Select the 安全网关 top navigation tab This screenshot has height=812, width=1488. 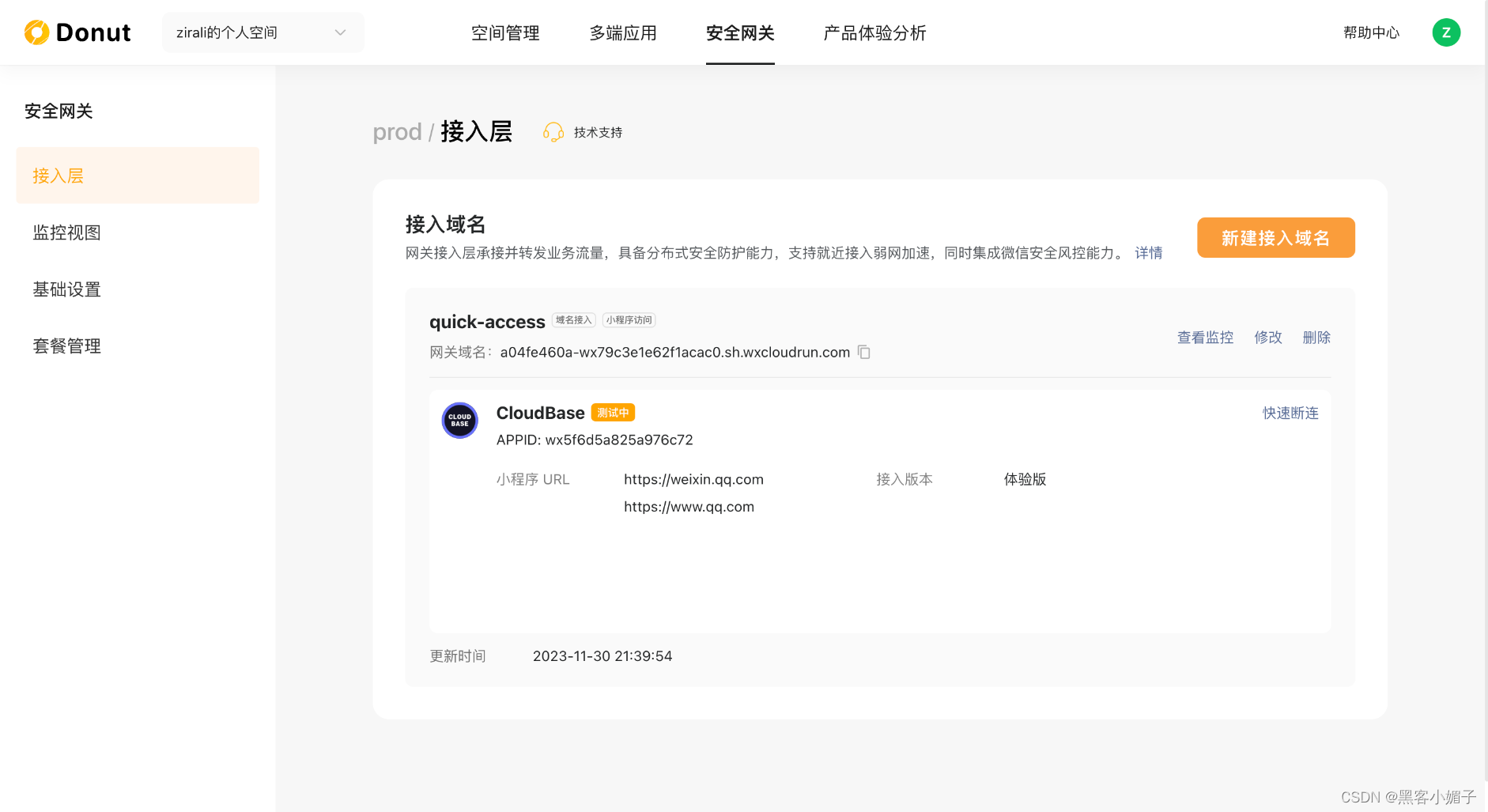pos(740,33)
